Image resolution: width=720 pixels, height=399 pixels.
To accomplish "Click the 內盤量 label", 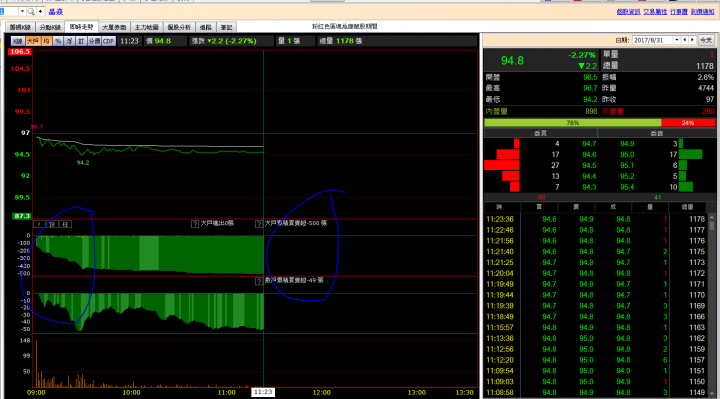I will (496, 111).
